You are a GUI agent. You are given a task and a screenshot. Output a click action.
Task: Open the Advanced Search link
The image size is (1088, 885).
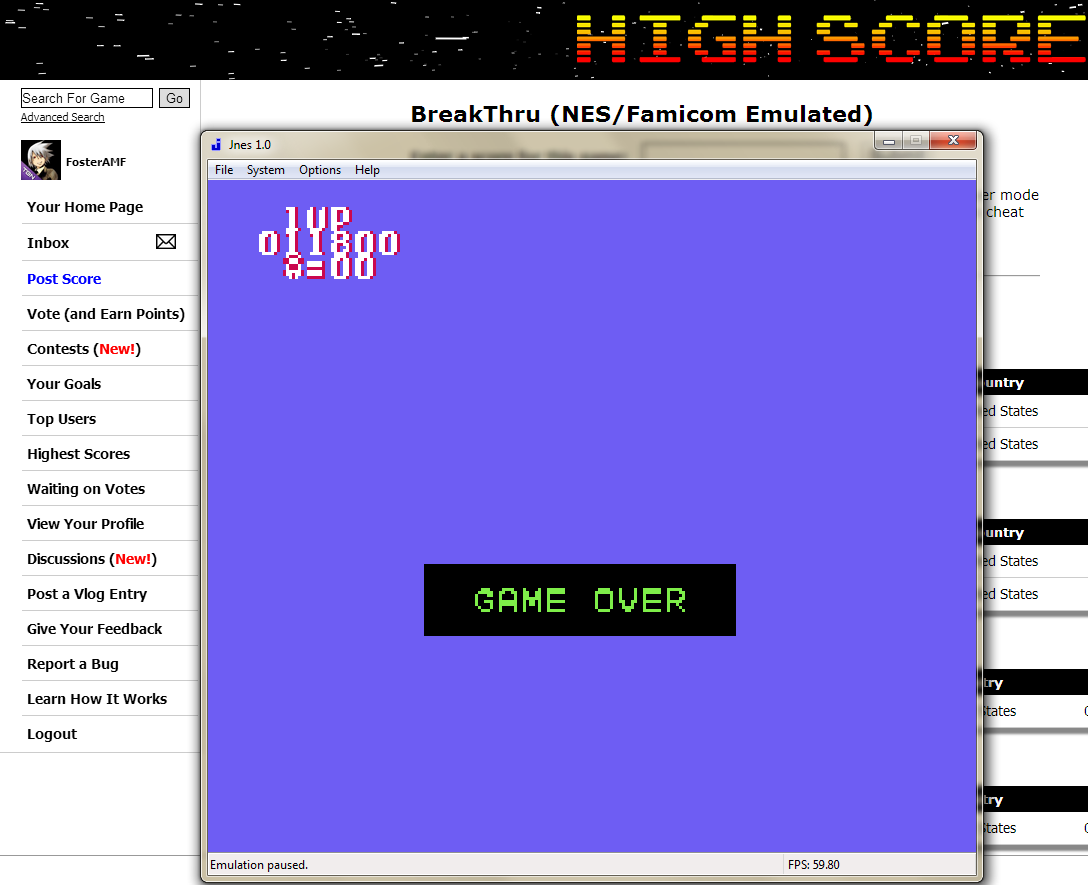point(62,117)
